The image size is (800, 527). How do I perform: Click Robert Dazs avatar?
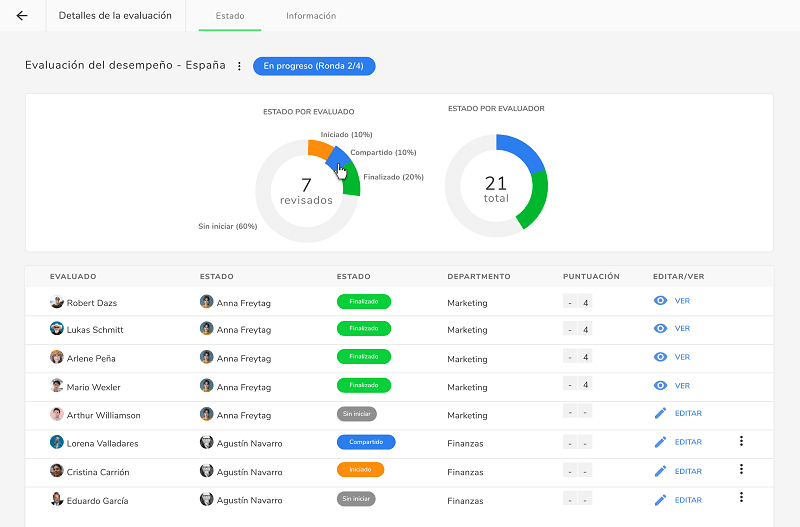click(57, 302)
